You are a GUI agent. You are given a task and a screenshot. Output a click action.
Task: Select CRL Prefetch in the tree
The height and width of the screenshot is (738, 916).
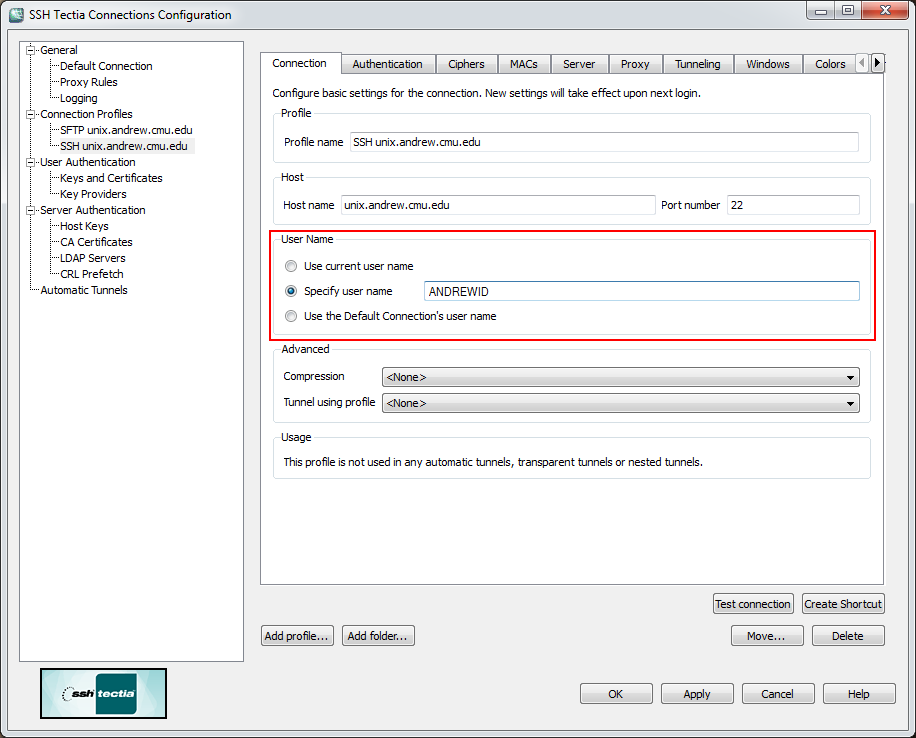[x=92, y=273]
